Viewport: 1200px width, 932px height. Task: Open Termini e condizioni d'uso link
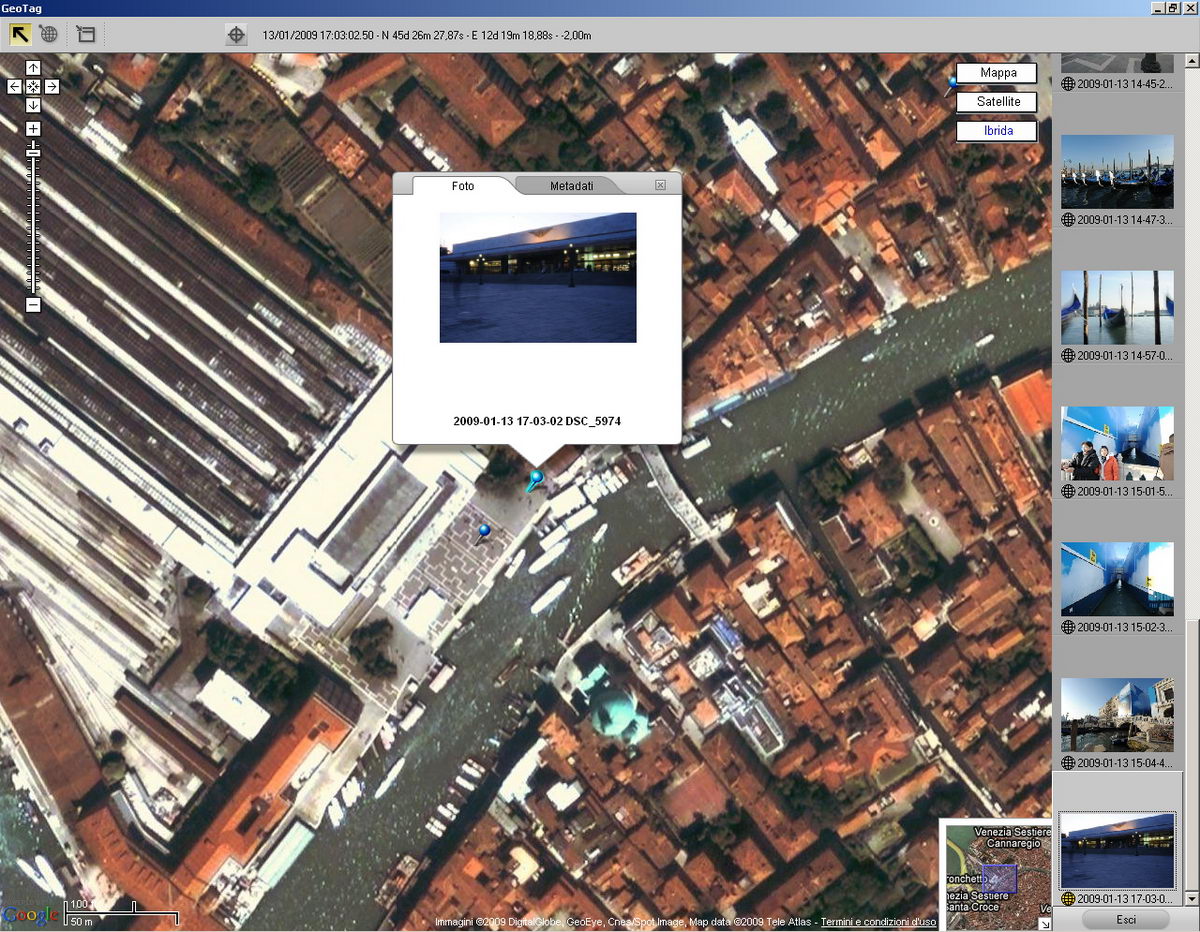point(879,922)
